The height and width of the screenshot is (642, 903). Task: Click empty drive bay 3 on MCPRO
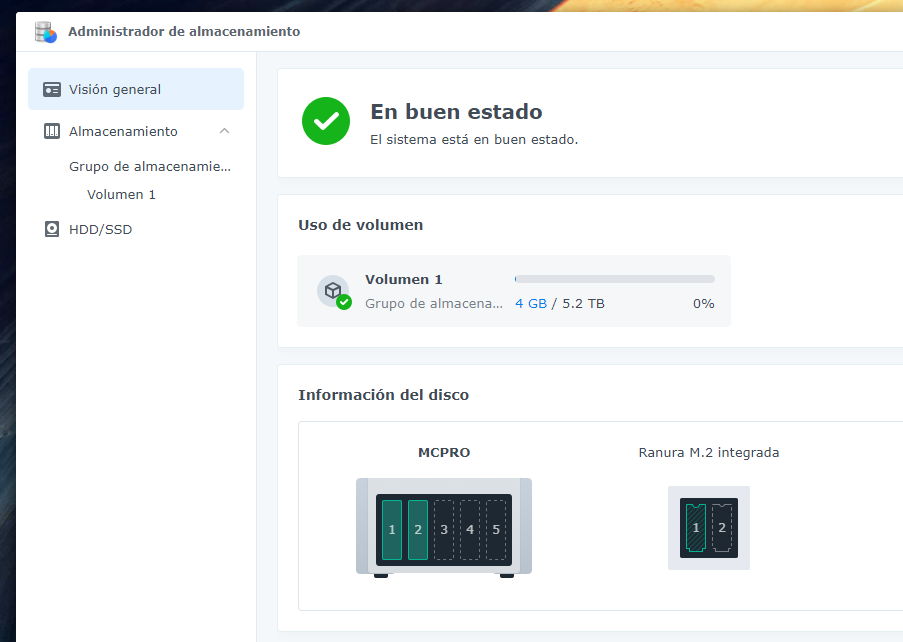click(x=444, y=529)
